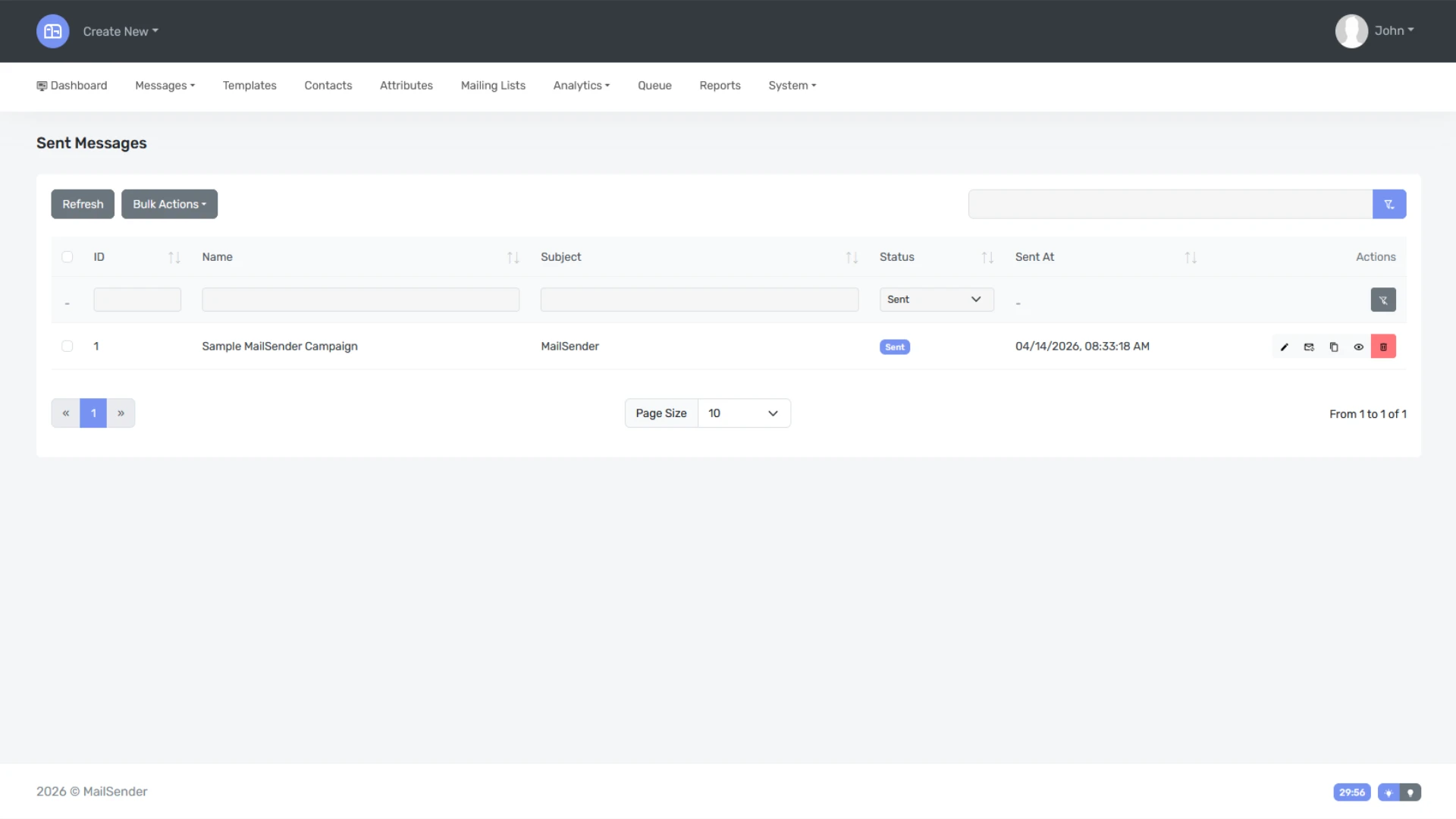1456x819 pixels.
Task: Click the MailSender subject cell
Action: coord(570,347)
